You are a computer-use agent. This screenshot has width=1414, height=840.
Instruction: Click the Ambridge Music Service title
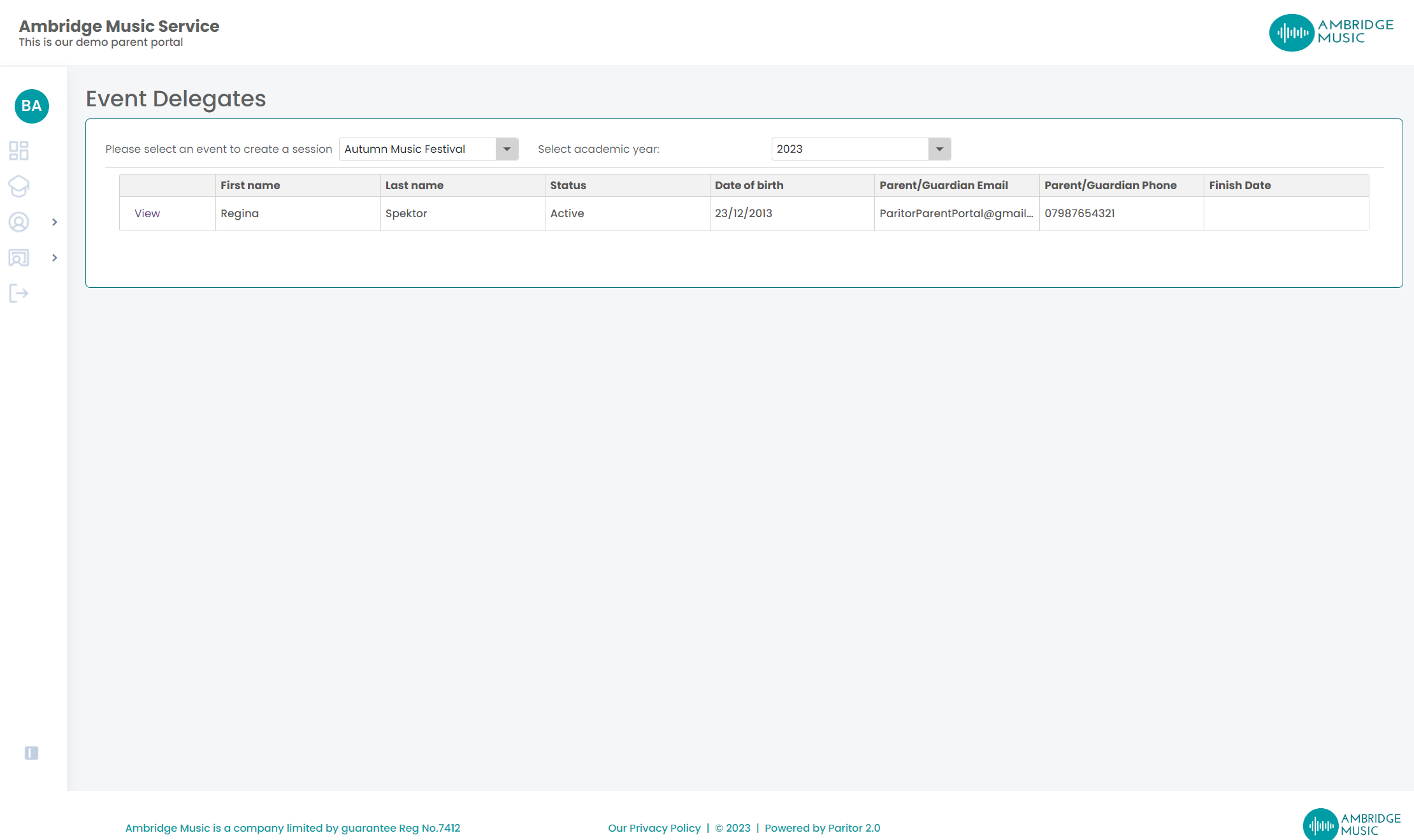[x=119, y=26]
